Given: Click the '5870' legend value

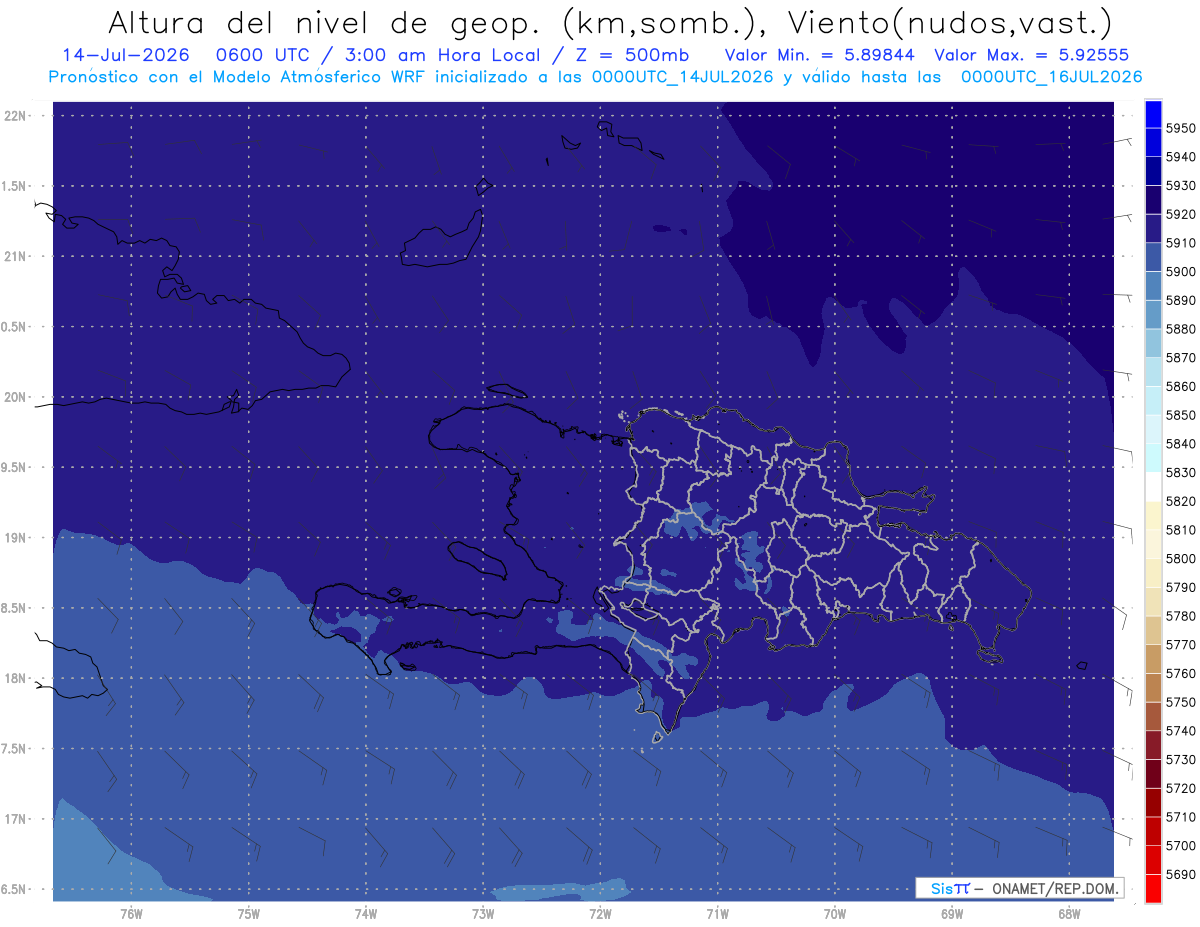Looking at the screenshot, I should point(1181,357).
